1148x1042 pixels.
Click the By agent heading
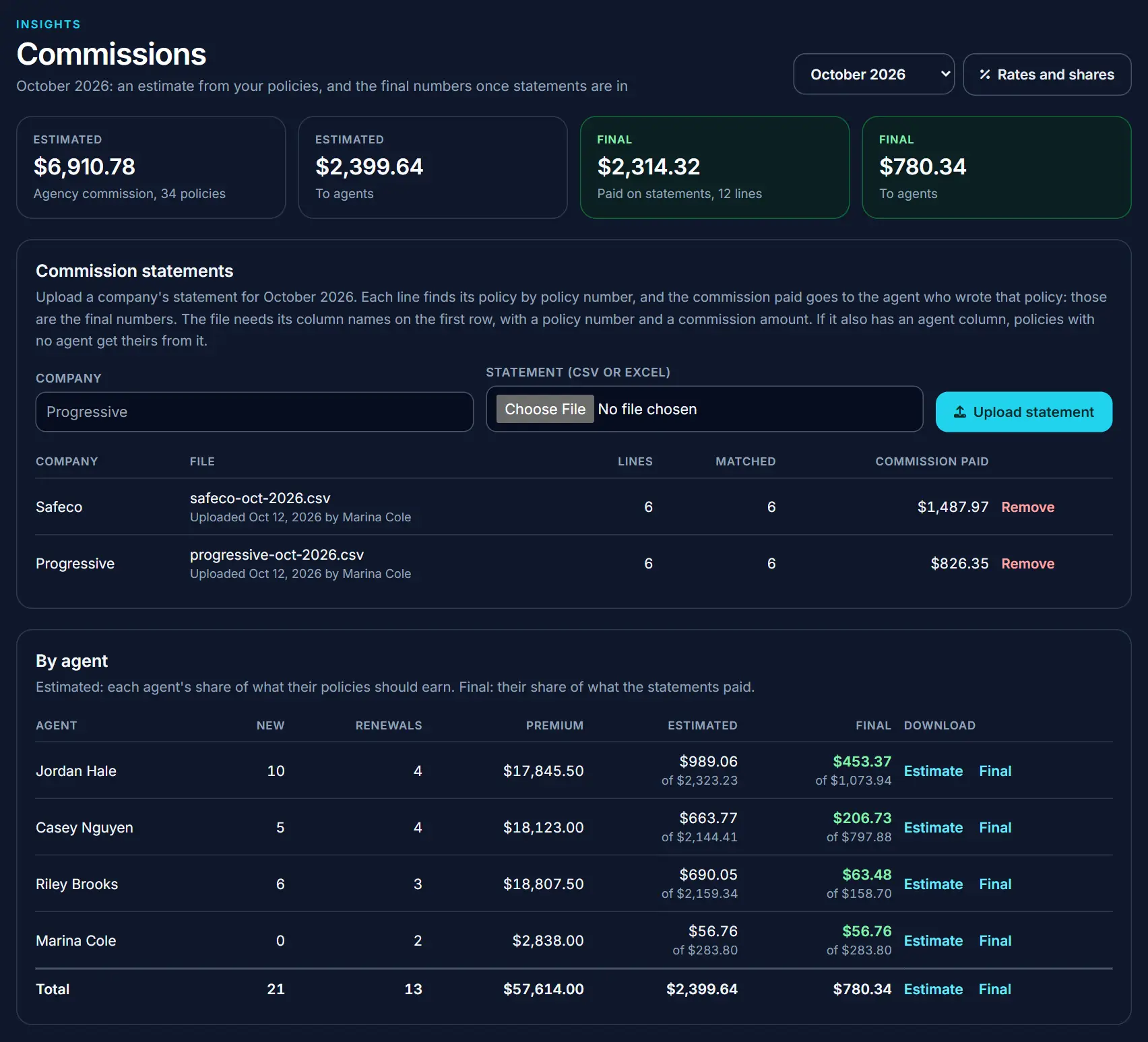point(71,661)
